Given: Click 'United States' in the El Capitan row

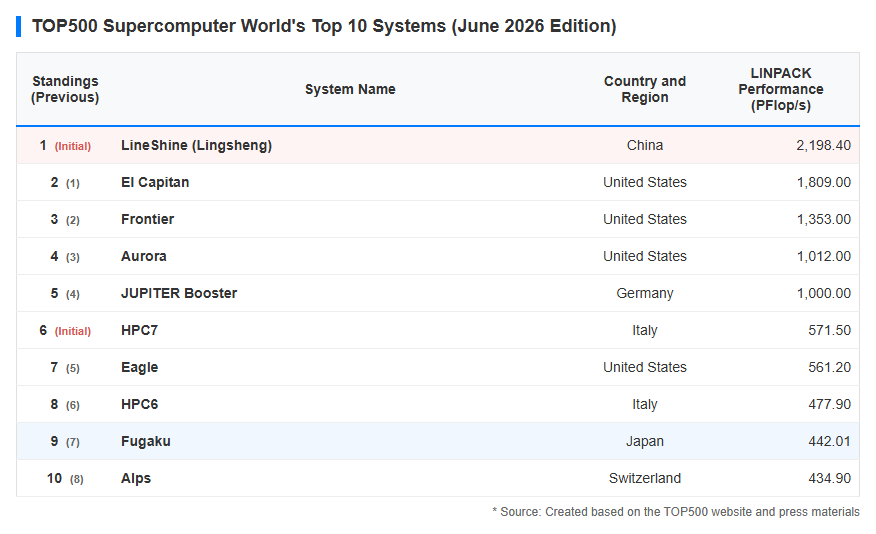Looking at the screenshot, I should click(x=645, y=182).
